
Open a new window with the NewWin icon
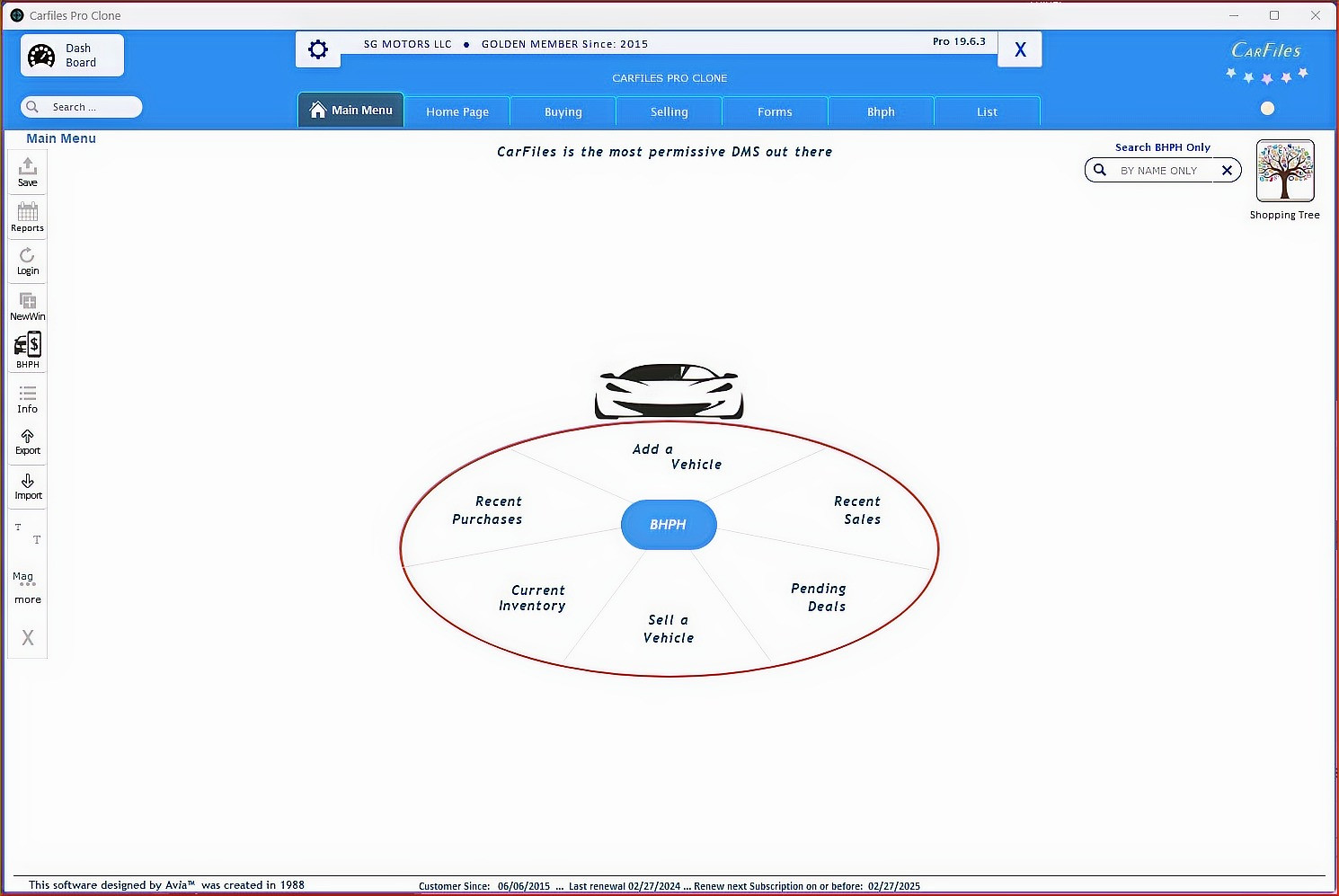point(27,305)
